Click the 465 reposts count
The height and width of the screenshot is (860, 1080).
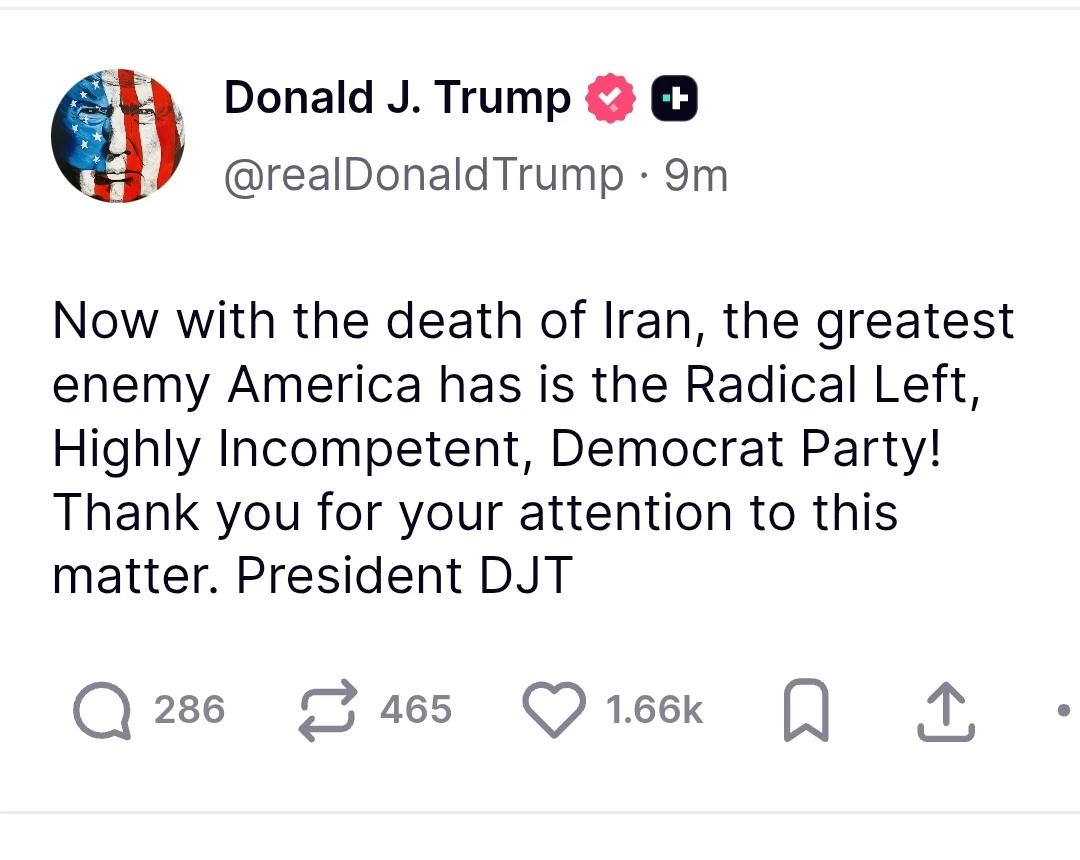[x=416, y=711]
